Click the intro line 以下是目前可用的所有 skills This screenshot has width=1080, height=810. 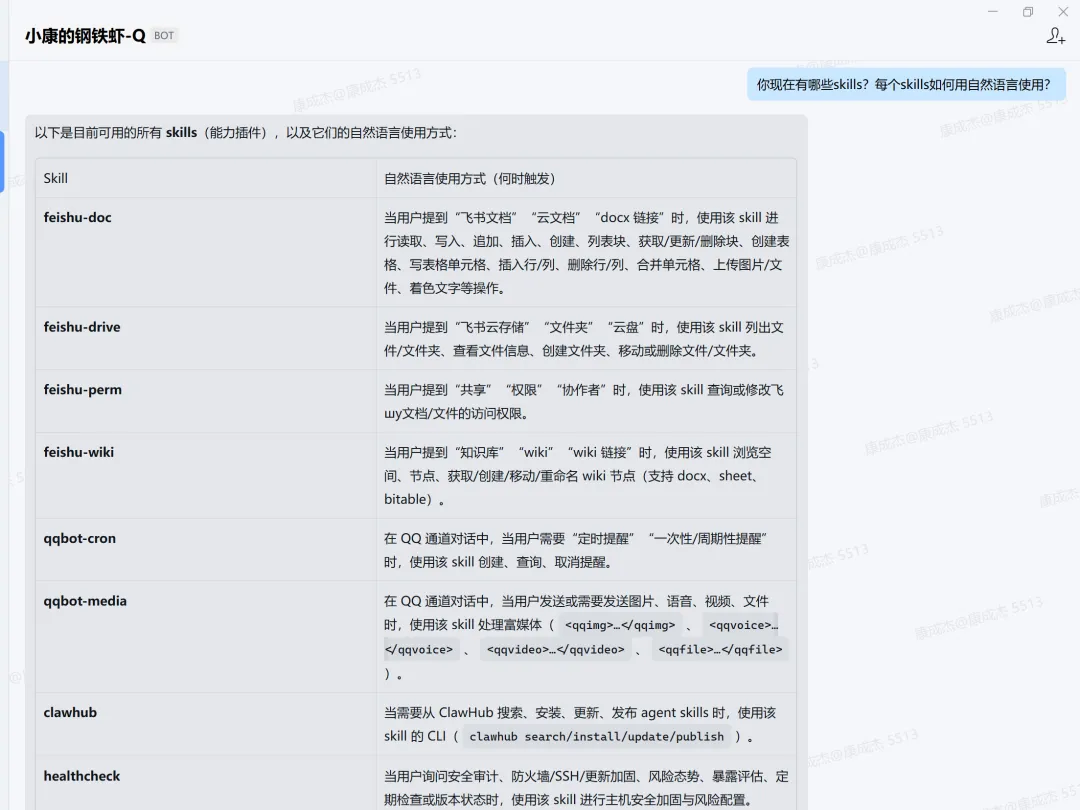pos(246,132)
